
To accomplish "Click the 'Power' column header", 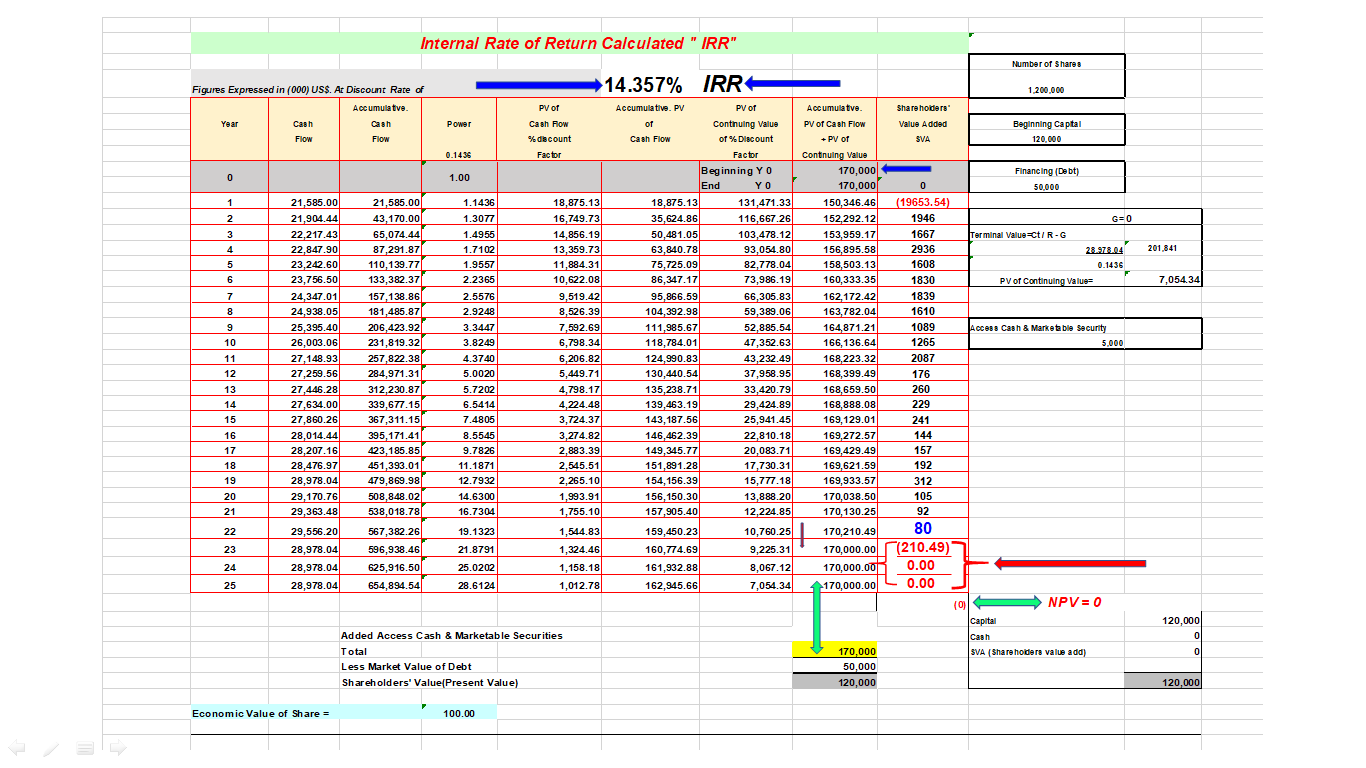I will point(459,124).
